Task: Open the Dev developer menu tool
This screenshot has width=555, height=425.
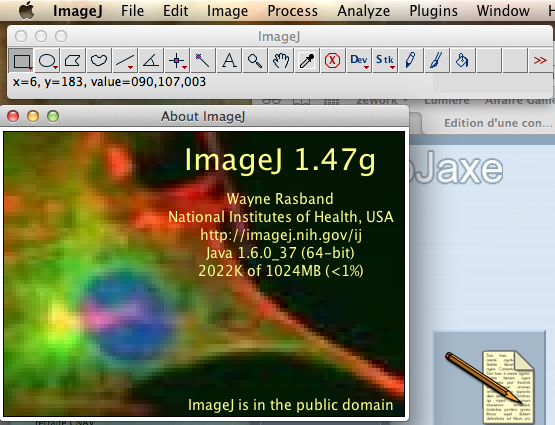Action: [x=359, y=61]
